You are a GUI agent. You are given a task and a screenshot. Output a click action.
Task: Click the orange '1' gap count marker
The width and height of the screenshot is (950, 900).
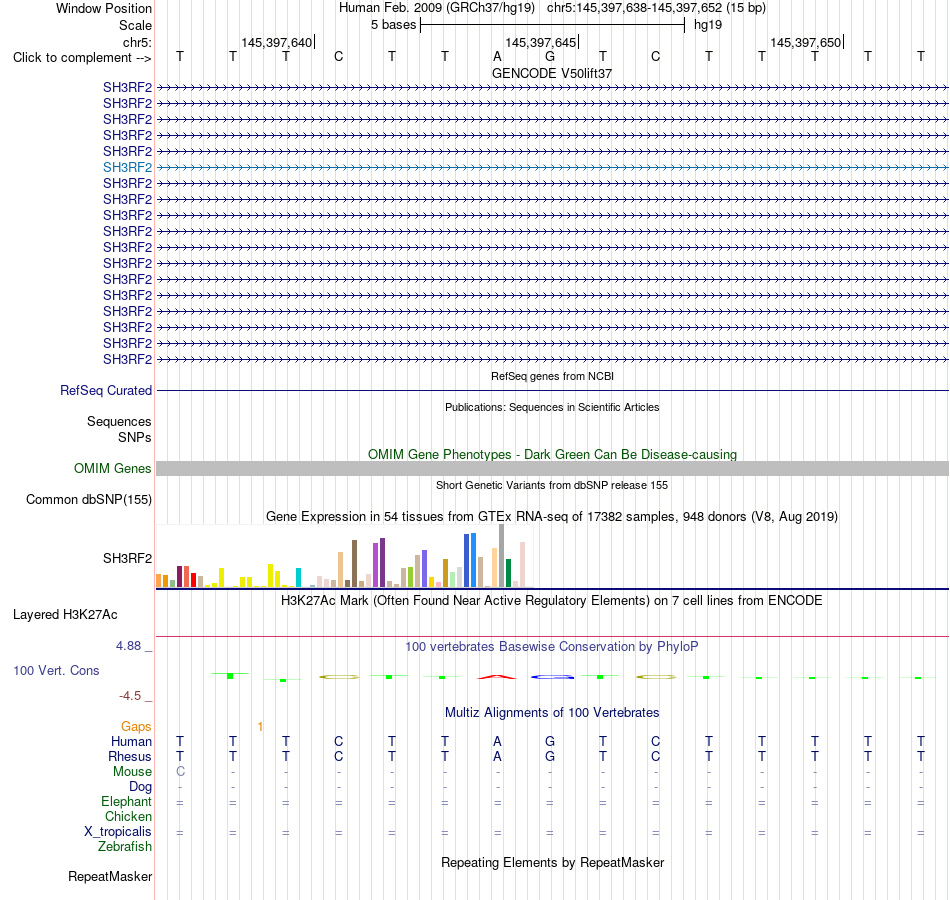[260, 726]
